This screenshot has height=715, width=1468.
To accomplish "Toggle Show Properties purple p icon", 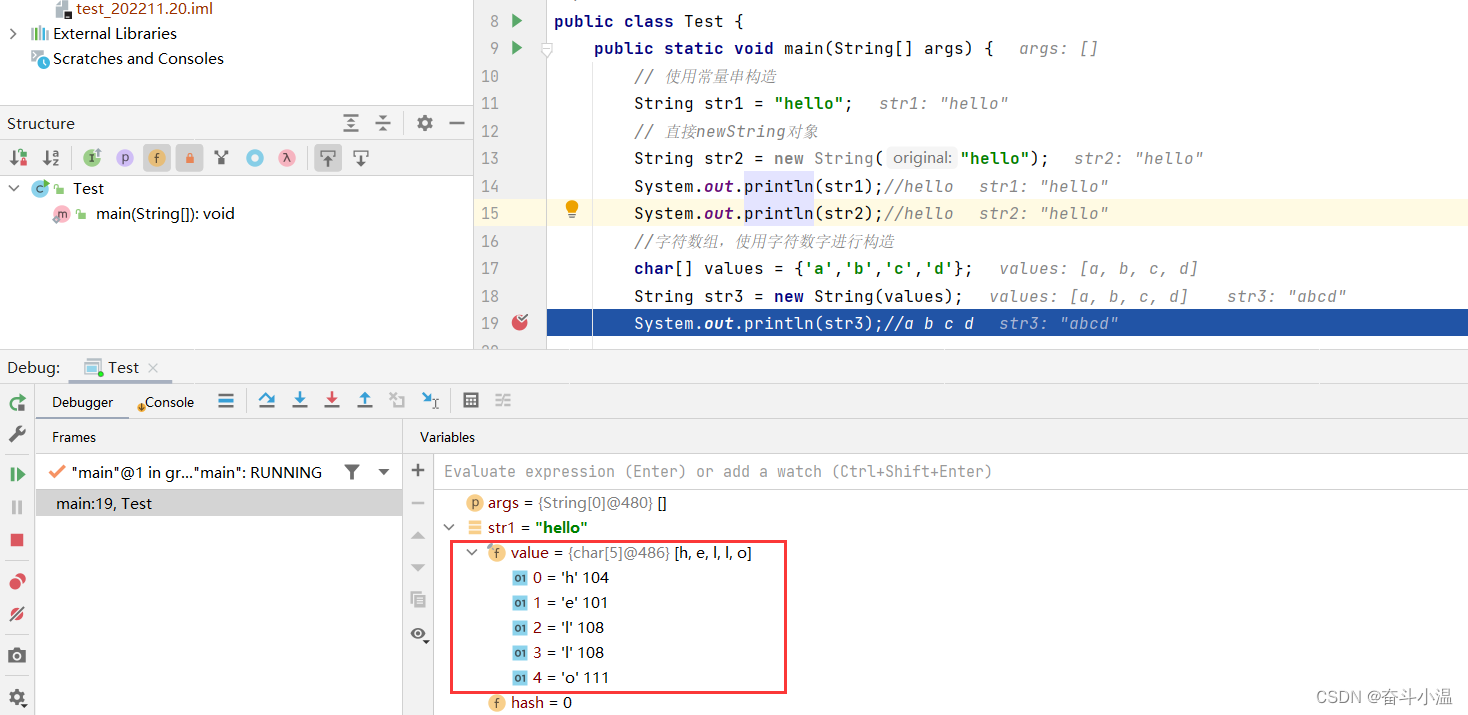I will coord(124,157).
